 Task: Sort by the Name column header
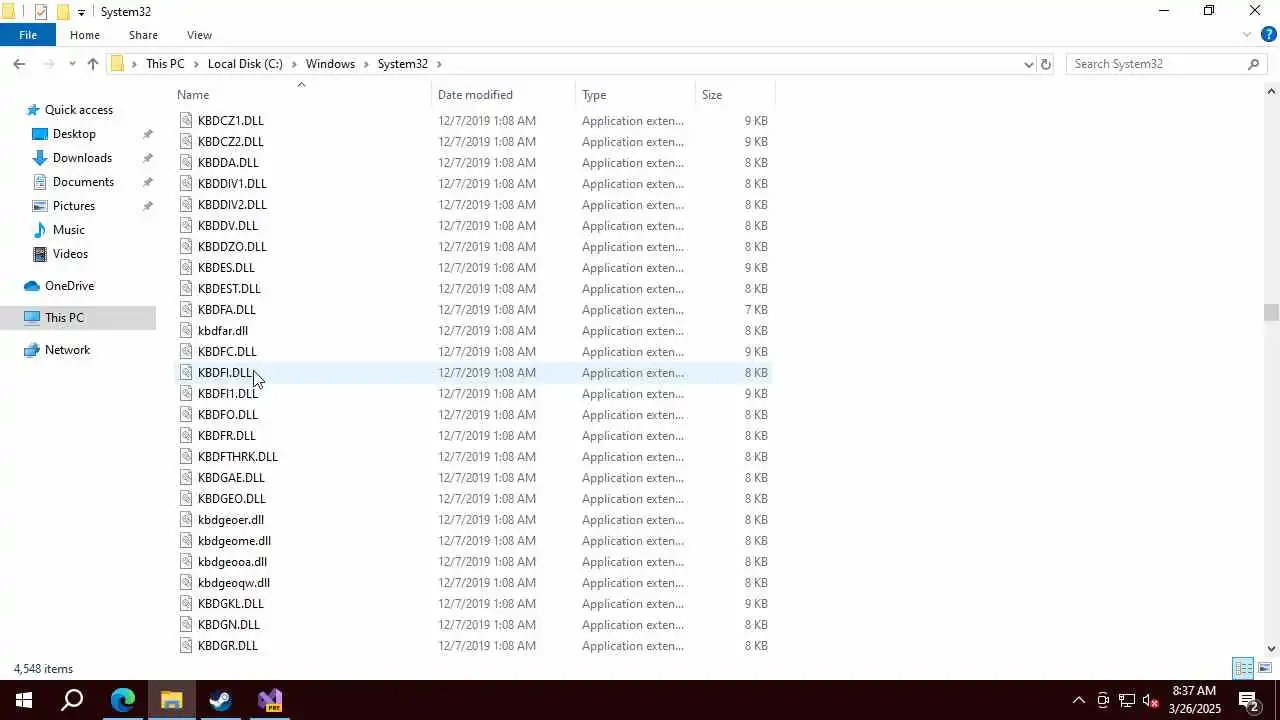pyautogui.click(x=303, y=95)
